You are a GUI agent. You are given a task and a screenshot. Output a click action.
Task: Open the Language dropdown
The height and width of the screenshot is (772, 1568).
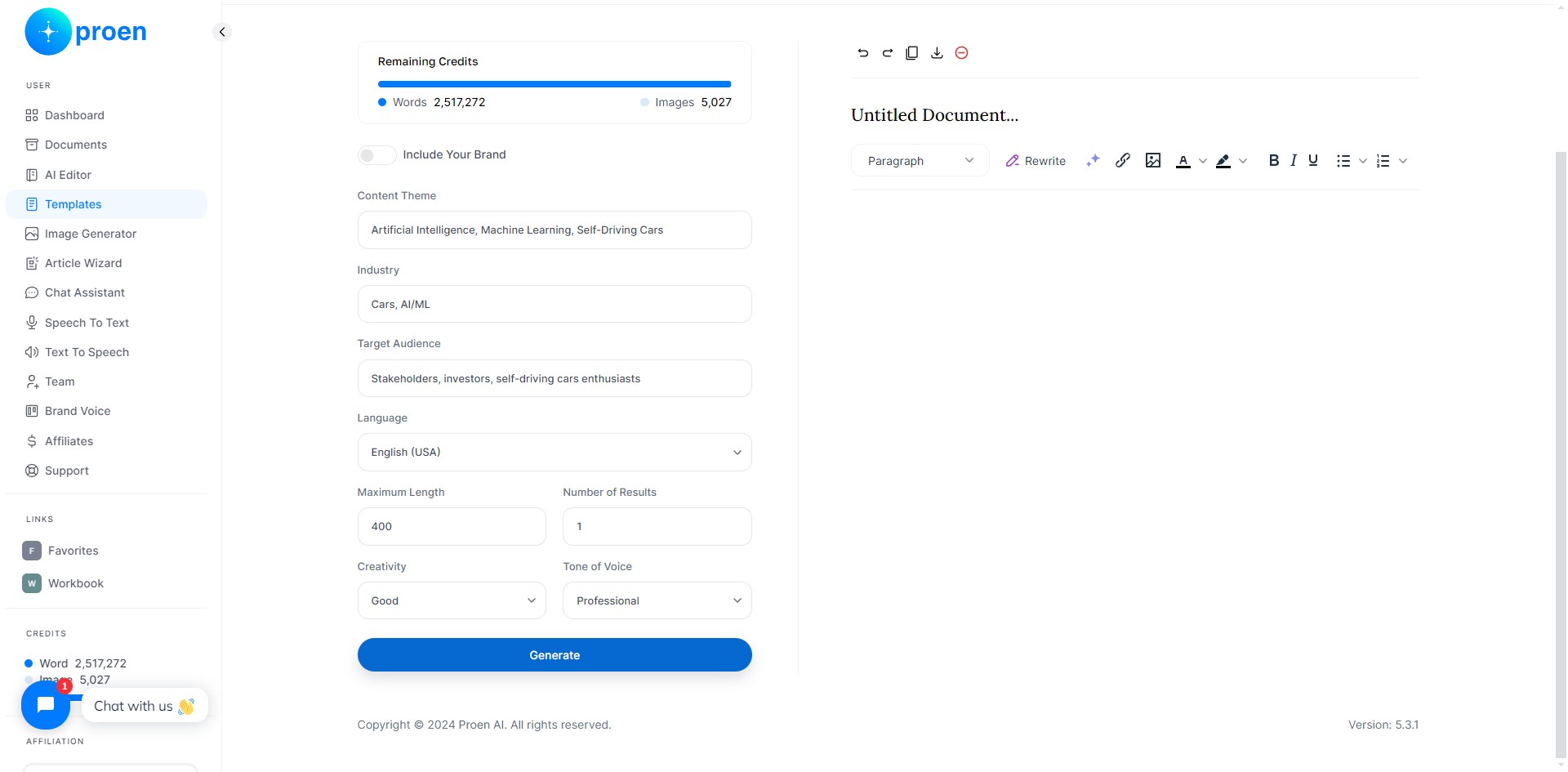coord(555,453)
